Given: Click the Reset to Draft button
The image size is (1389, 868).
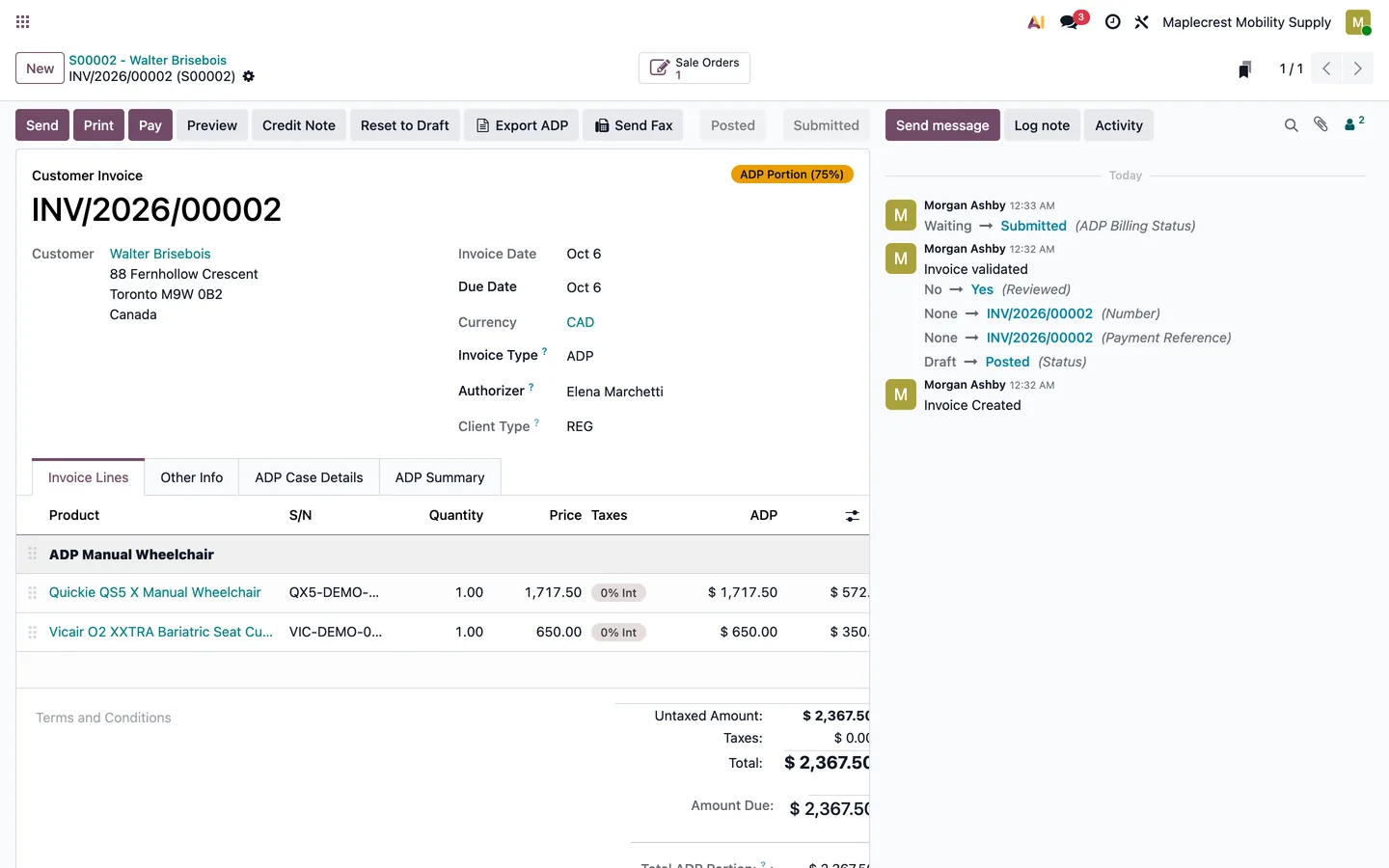Looking at the screenshot, I should tap(405, 125).
